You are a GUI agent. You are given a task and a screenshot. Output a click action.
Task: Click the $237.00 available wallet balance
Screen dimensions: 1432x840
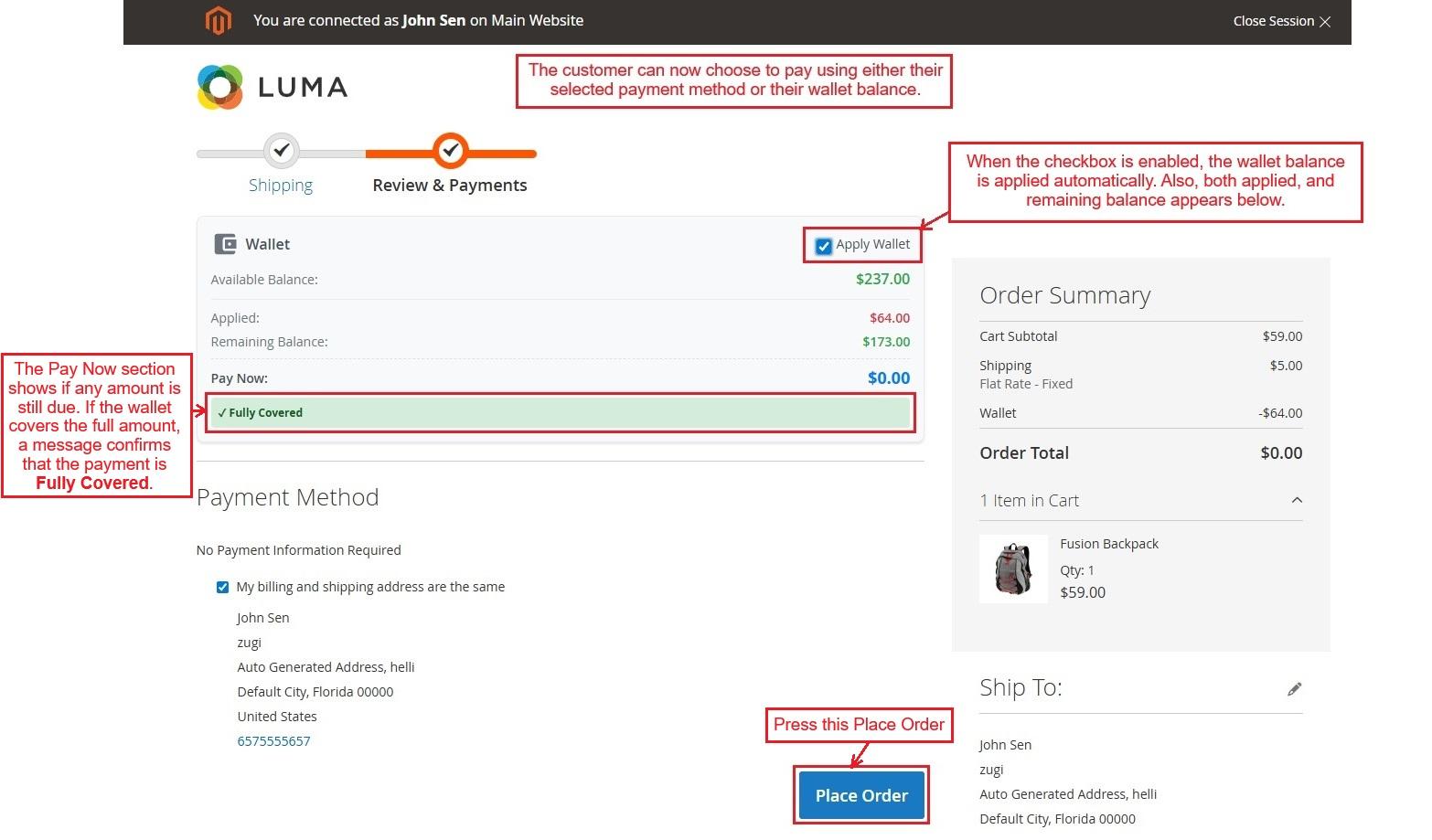click(x=882, y=280)
